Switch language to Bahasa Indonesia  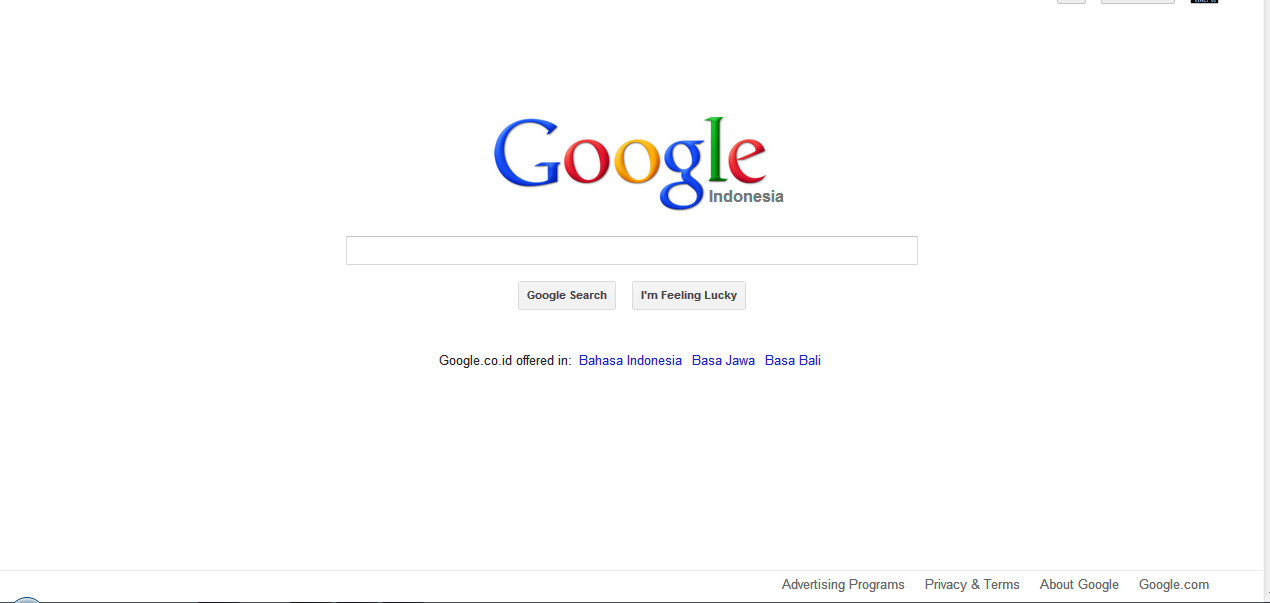tap(630, 360)
